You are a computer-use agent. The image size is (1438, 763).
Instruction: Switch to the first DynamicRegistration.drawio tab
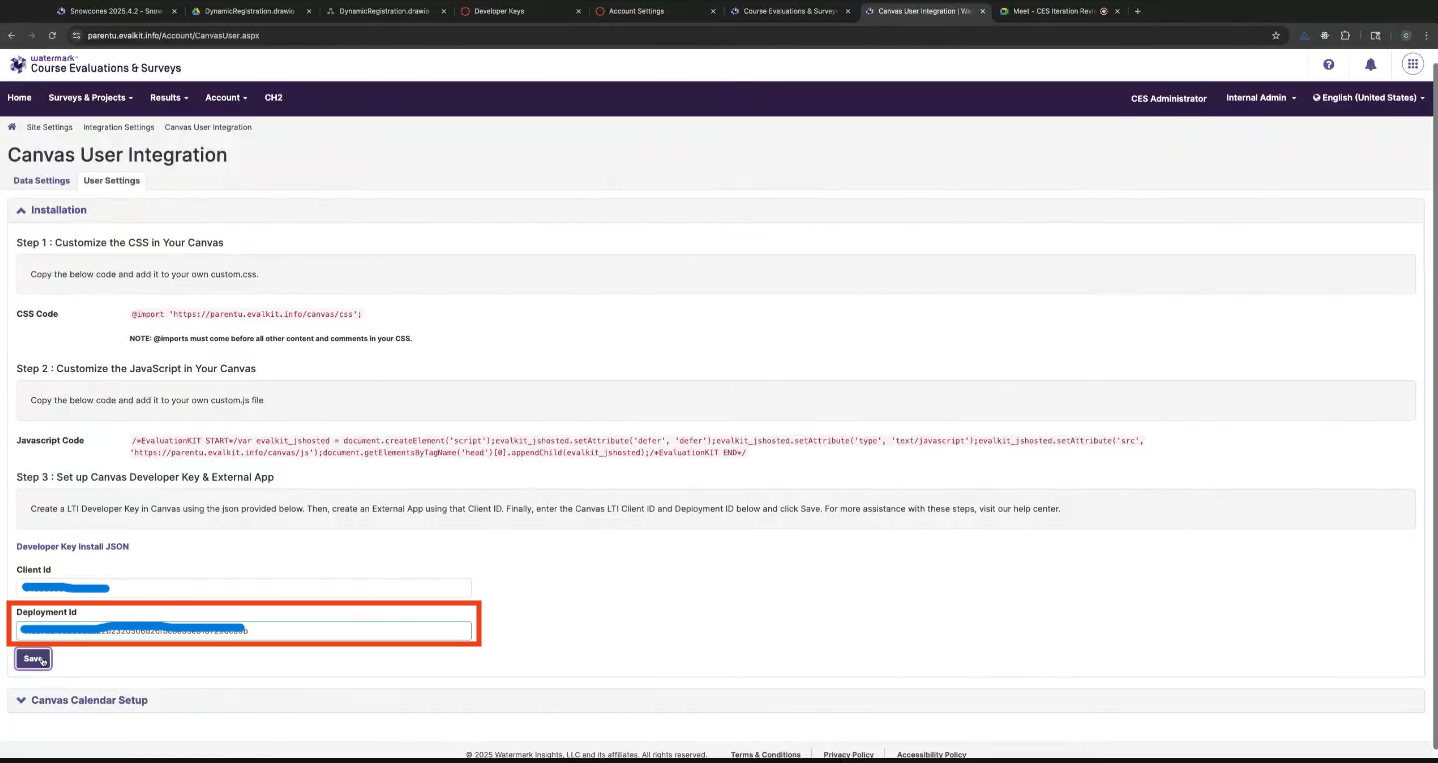click(x=252, y=11)
